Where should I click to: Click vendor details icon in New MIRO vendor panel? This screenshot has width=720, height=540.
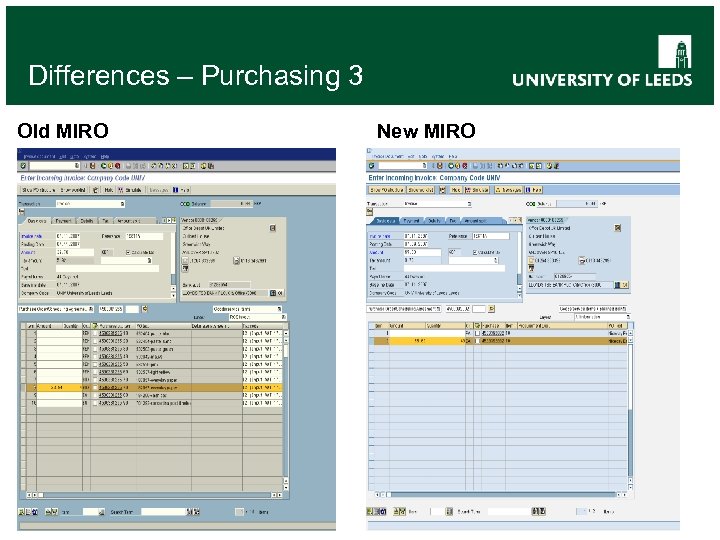coord(618,228)
